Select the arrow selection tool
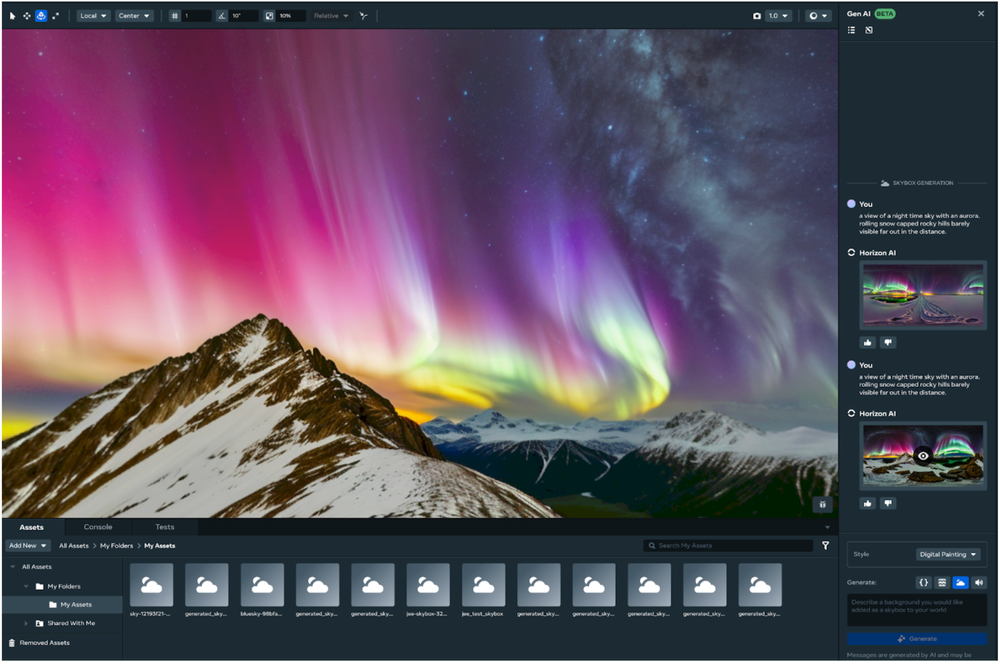1000x664 pixels. pos(12,15)
